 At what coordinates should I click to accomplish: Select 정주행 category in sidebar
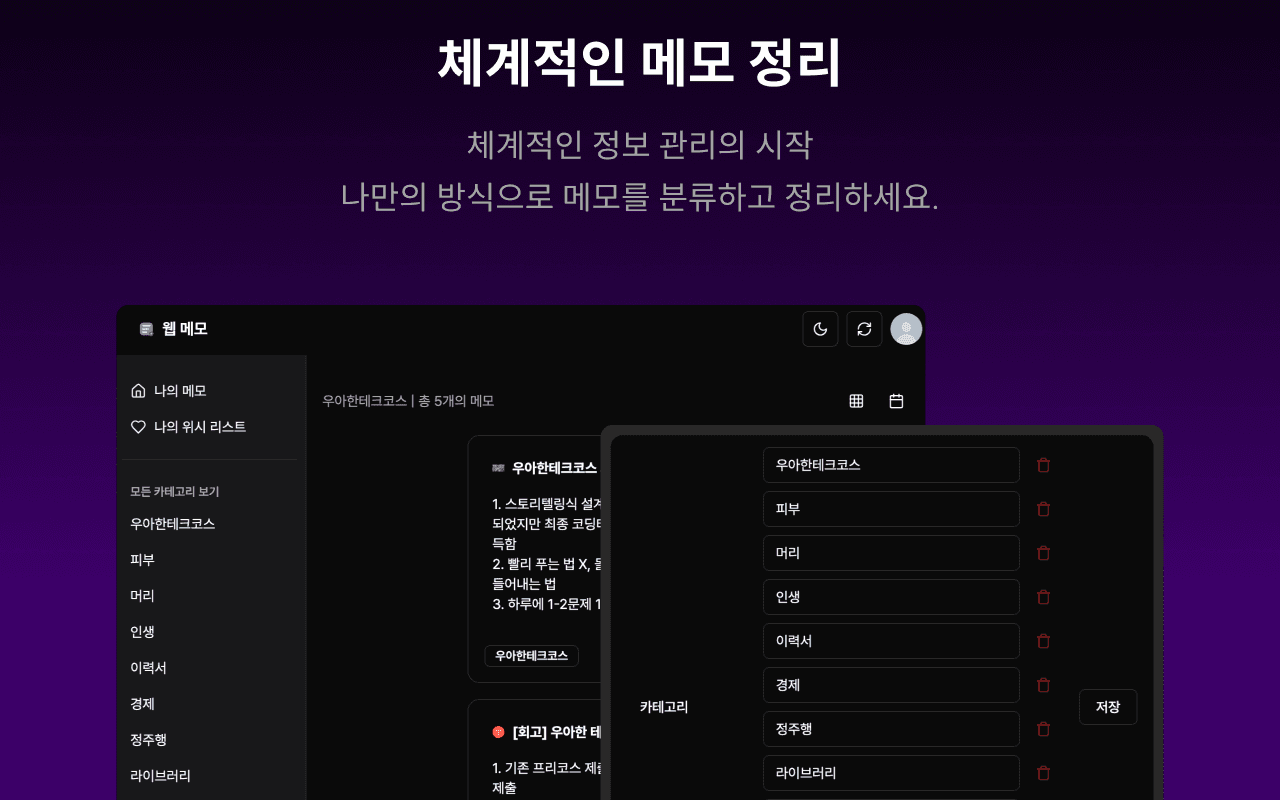point(148,740)
